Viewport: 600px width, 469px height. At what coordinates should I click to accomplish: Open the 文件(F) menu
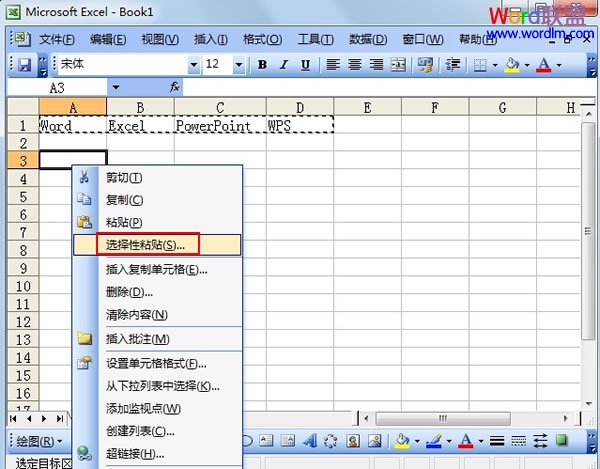[57, 39]
